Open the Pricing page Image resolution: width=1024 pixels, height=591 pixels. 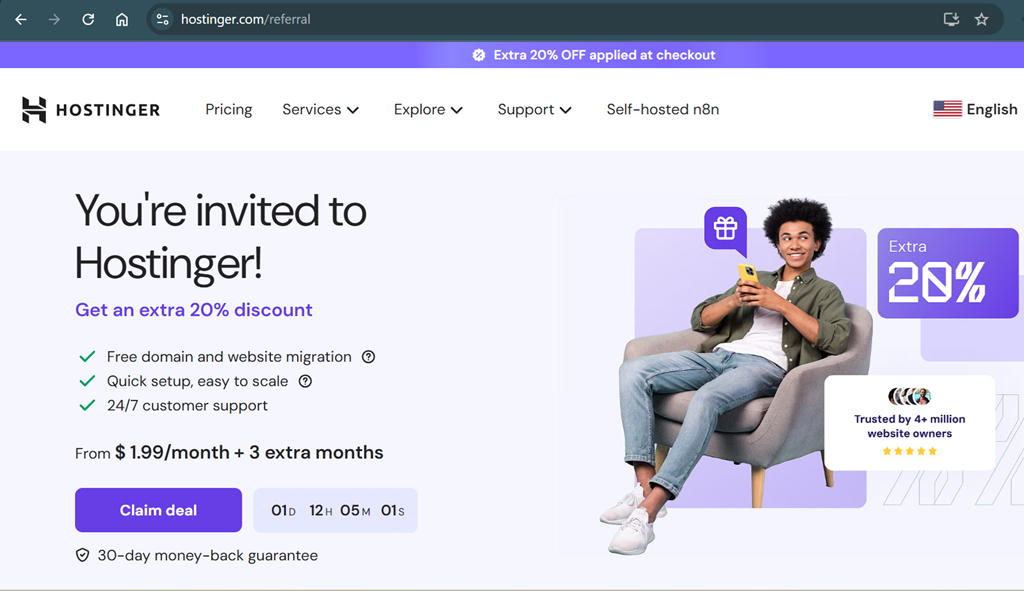click(229, 110)
